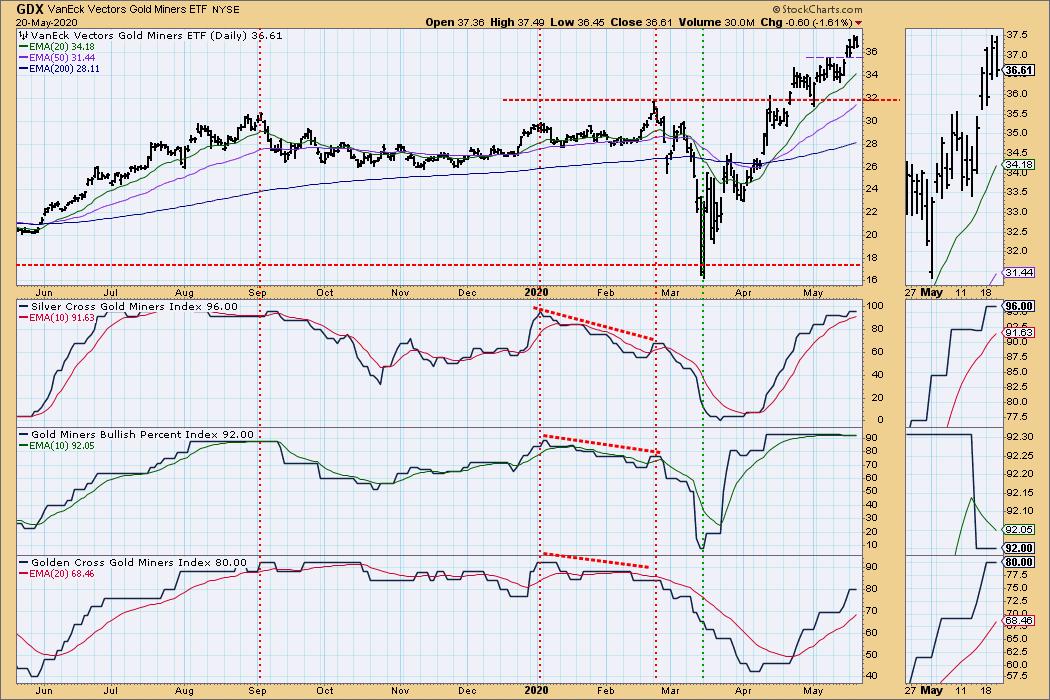Click the boxed 36.61 price tag on right axis
This screenshot has width=1050, height=700.
[1019, 70]
